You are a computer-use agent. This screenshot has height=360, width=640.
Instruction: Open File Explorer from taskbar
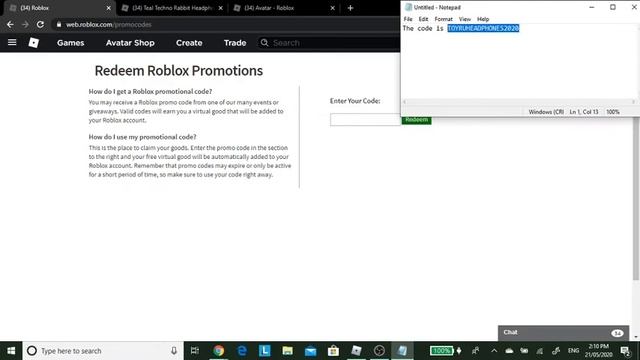(287, 351)
